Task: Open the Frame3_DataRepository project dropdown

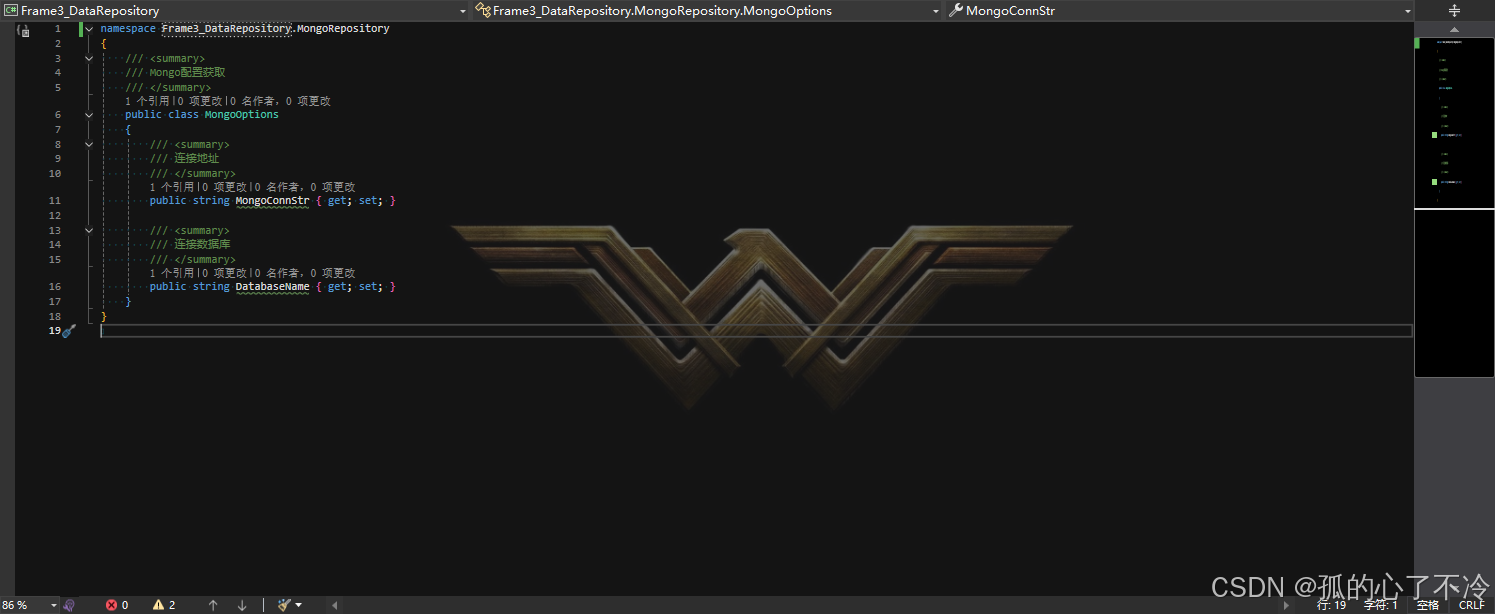Action: tap(236, 11)
